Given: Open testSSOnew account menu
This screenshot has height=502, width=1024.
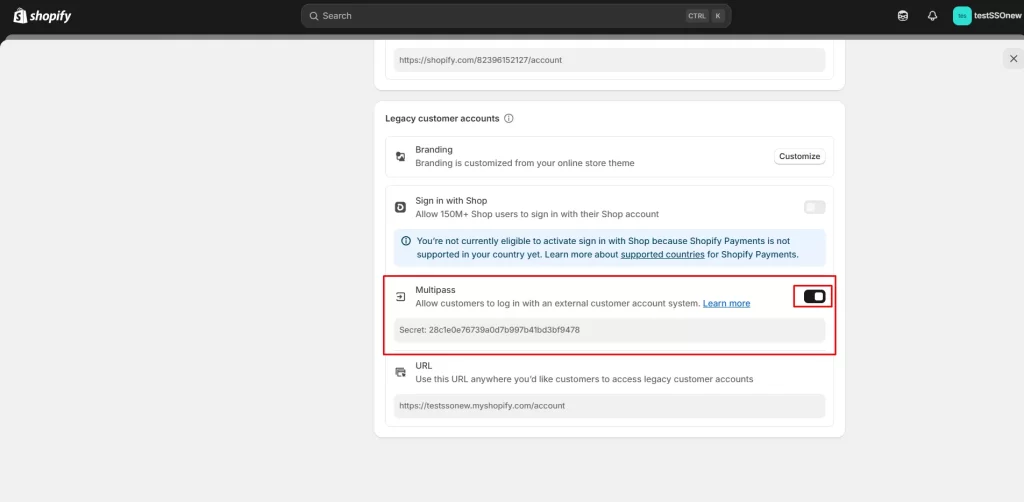Looking at the screenshot, I should [x=987, y=16].
